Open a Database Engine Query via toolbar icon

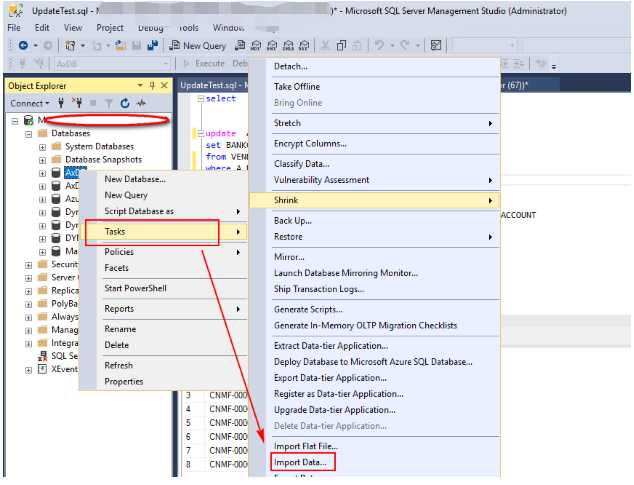240,46
